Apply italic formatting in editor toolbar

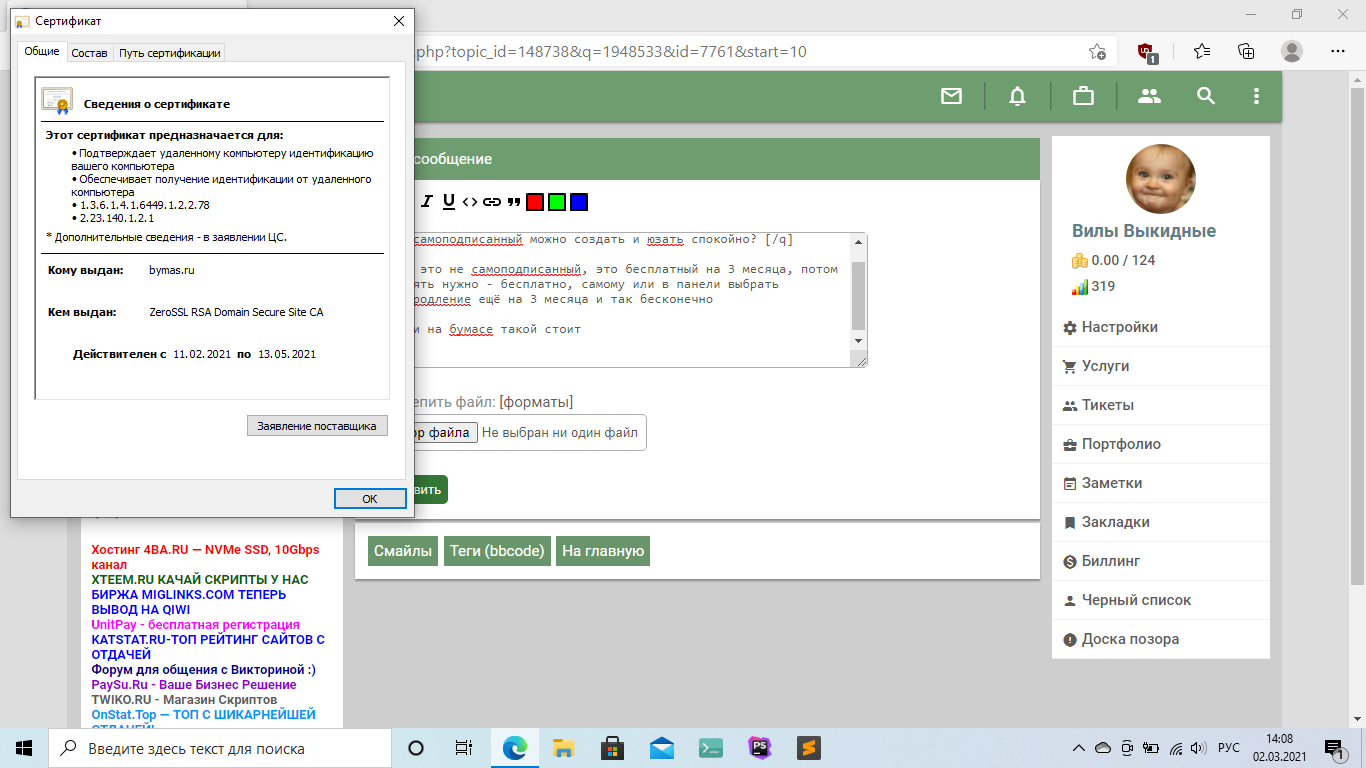click(427, 202)
